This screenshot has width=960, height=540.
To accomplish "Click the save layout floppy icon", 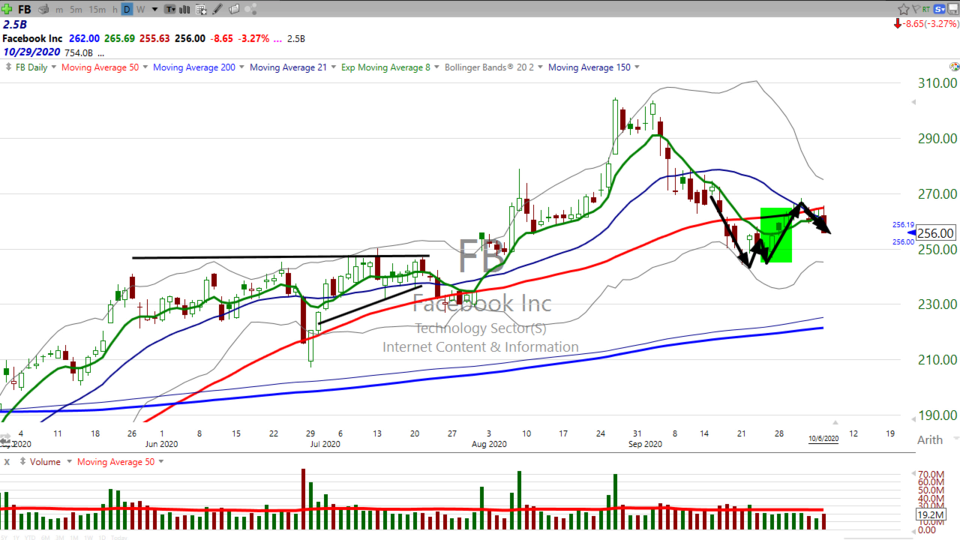I will [953, 9].
